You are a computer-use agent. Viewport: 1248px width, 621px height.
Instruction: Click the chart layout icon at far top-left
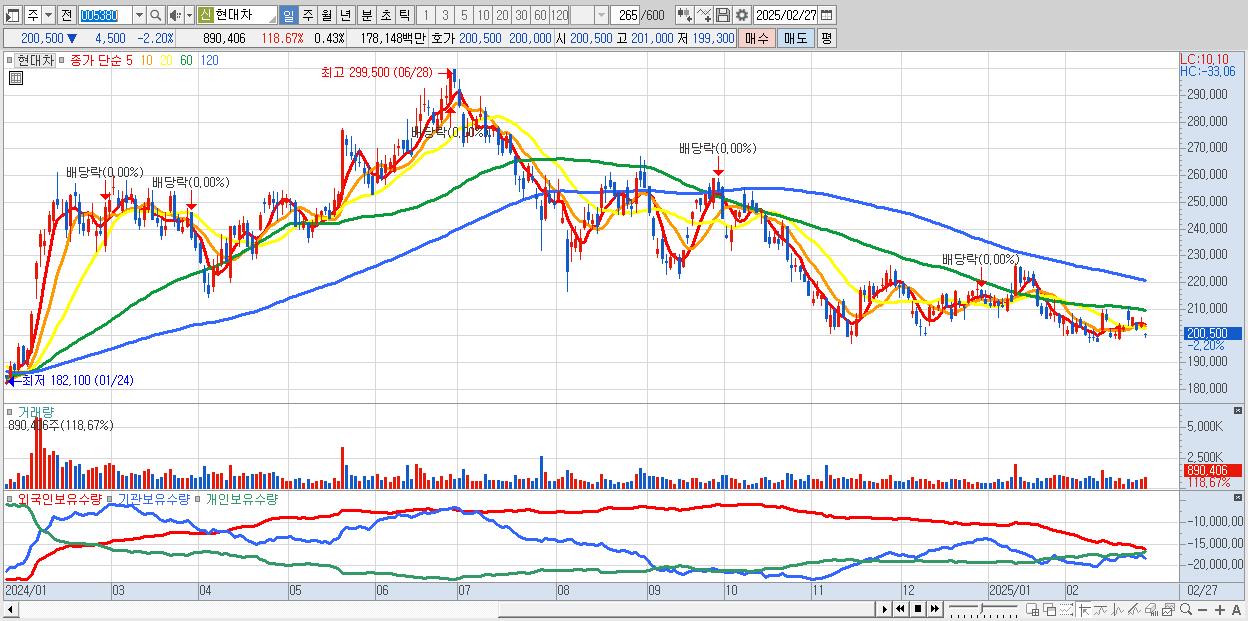point(11,15)
